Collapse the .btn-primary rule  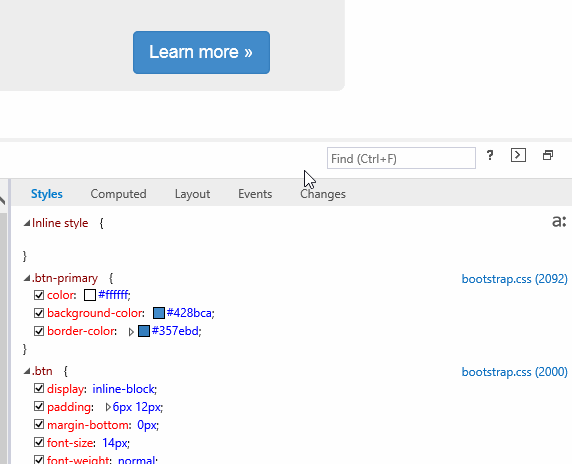[27, 279]
